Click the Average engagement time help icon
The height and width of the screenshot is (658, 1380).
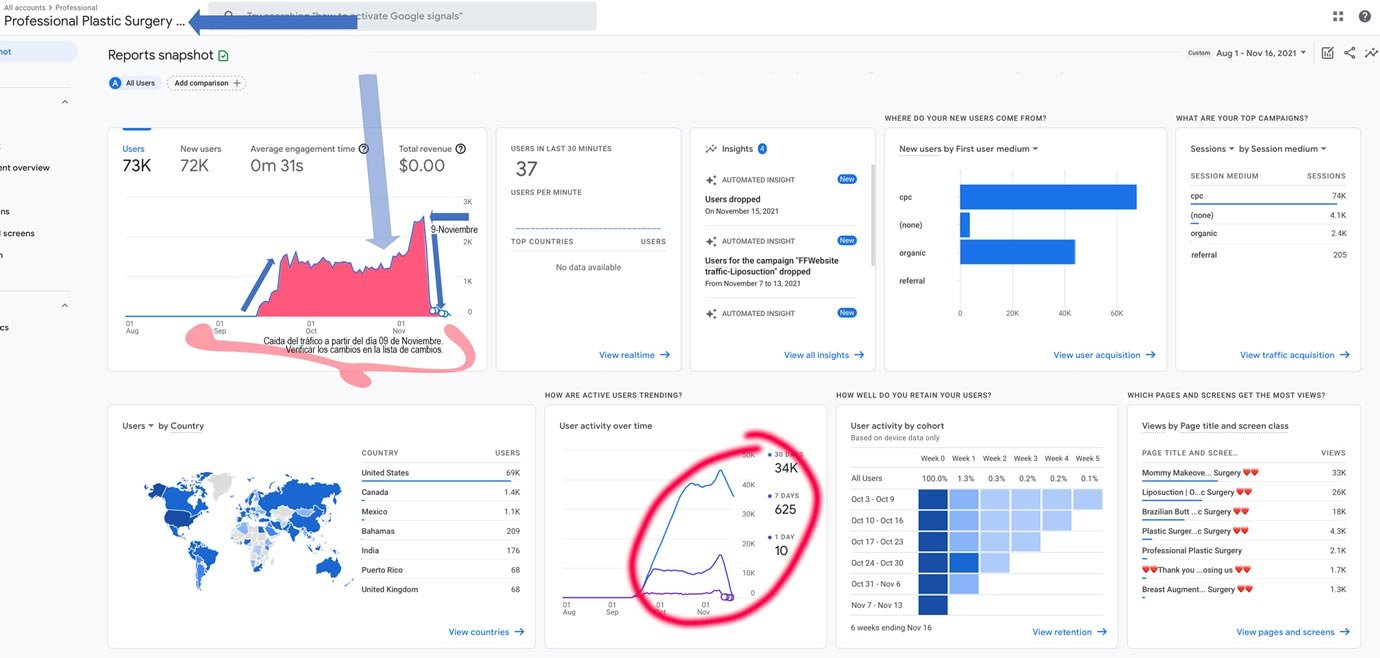click(363, 149)
